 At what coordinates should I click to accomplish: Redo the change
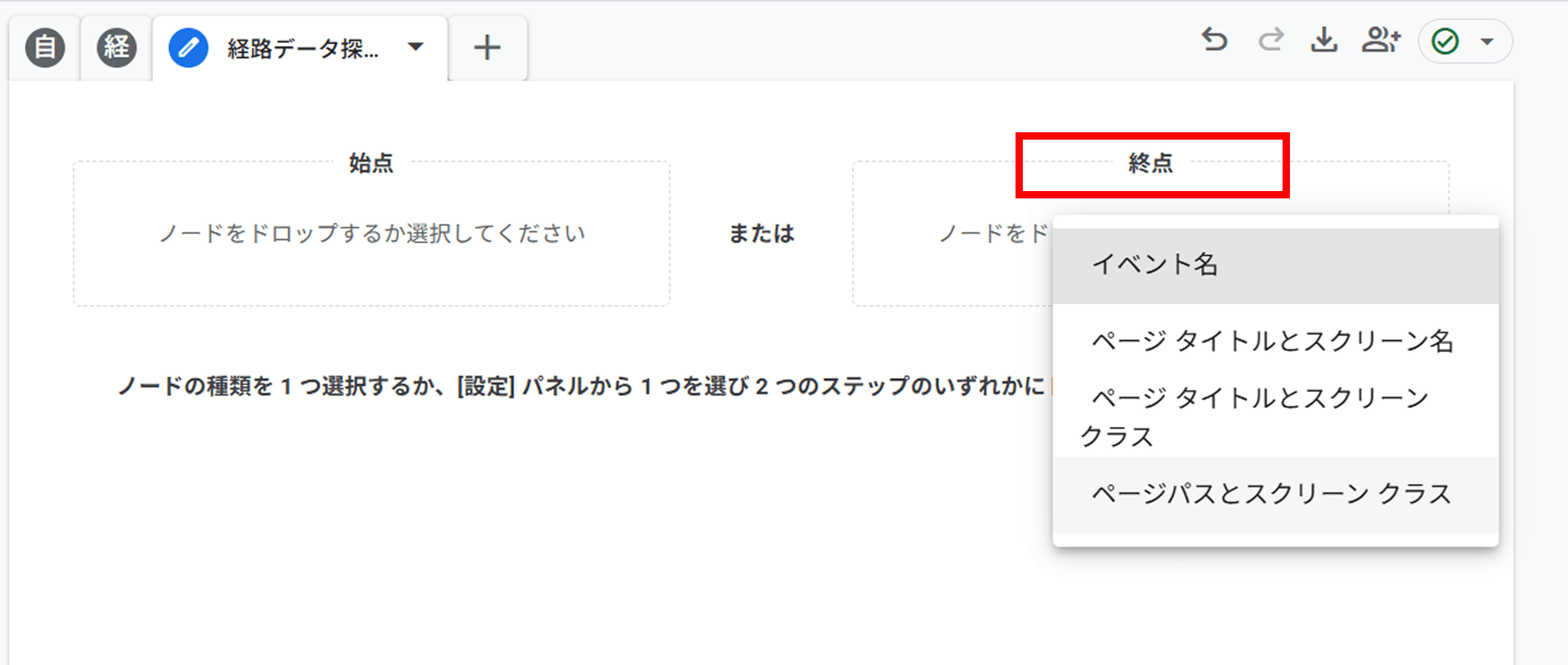[1271, 40]
